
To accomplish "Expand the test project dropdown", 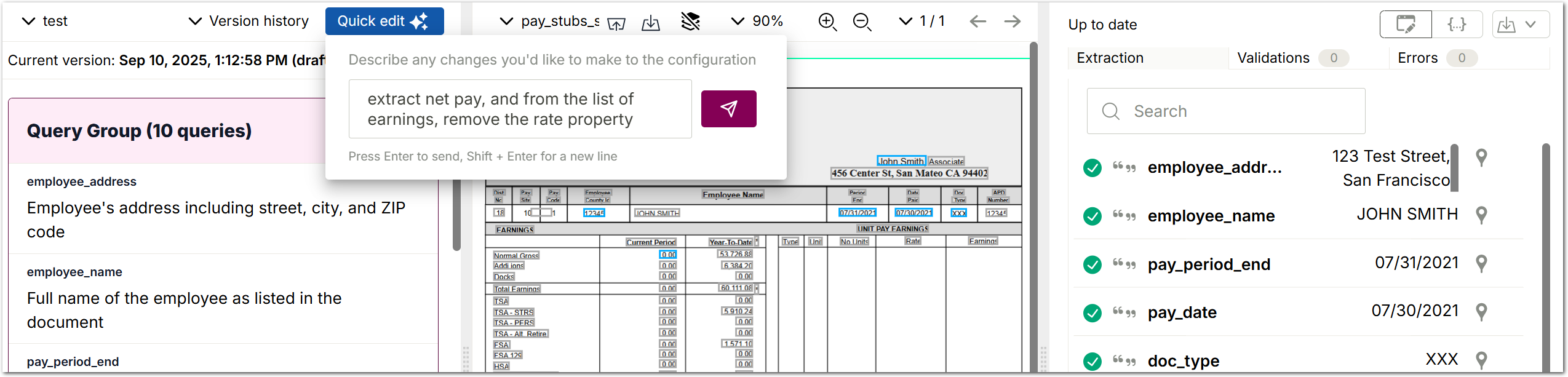I will [x=44, y=21].
